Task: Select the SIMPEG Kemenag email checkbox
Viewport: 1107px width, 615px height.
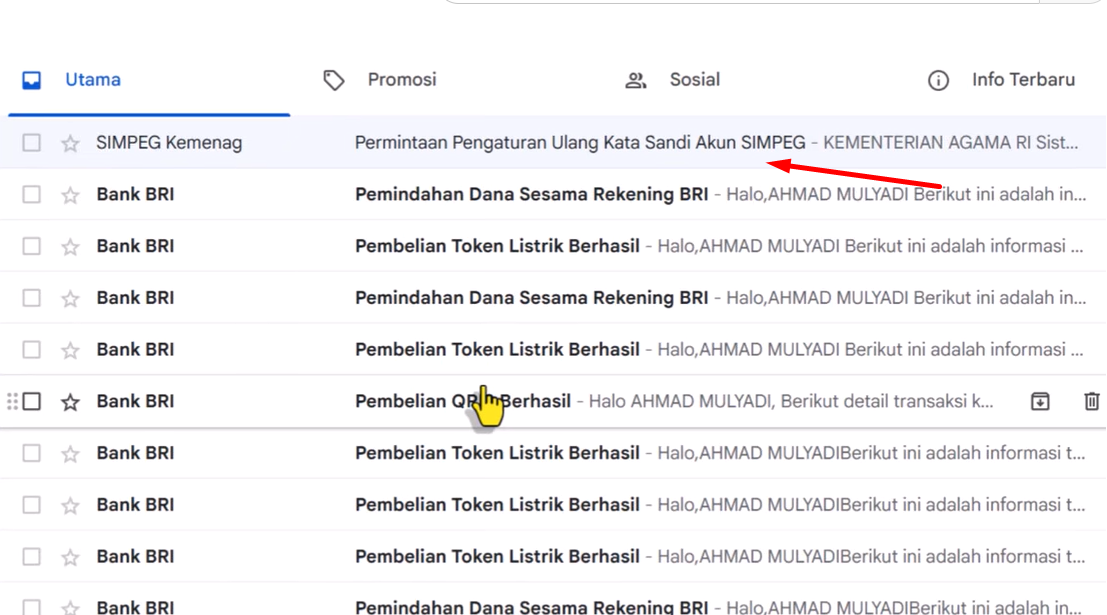Action: [x=31, y=143]
